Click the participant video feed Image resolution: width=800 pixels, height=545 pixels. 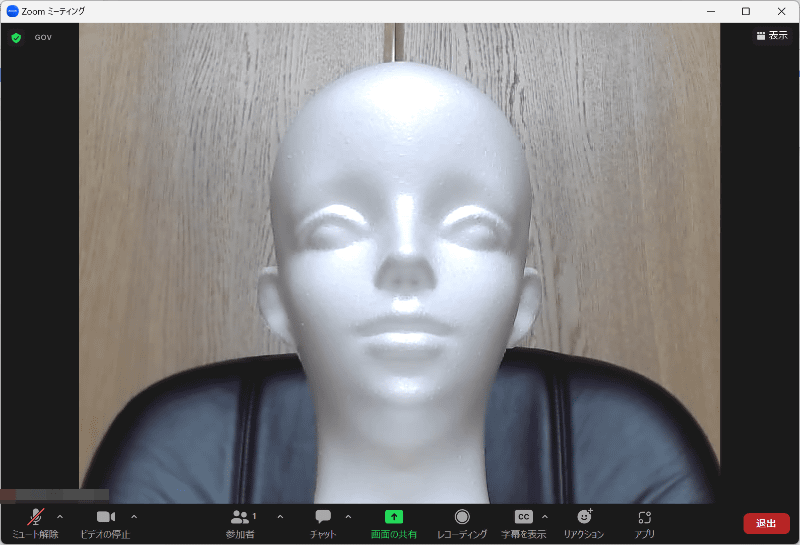coord(399,263)
